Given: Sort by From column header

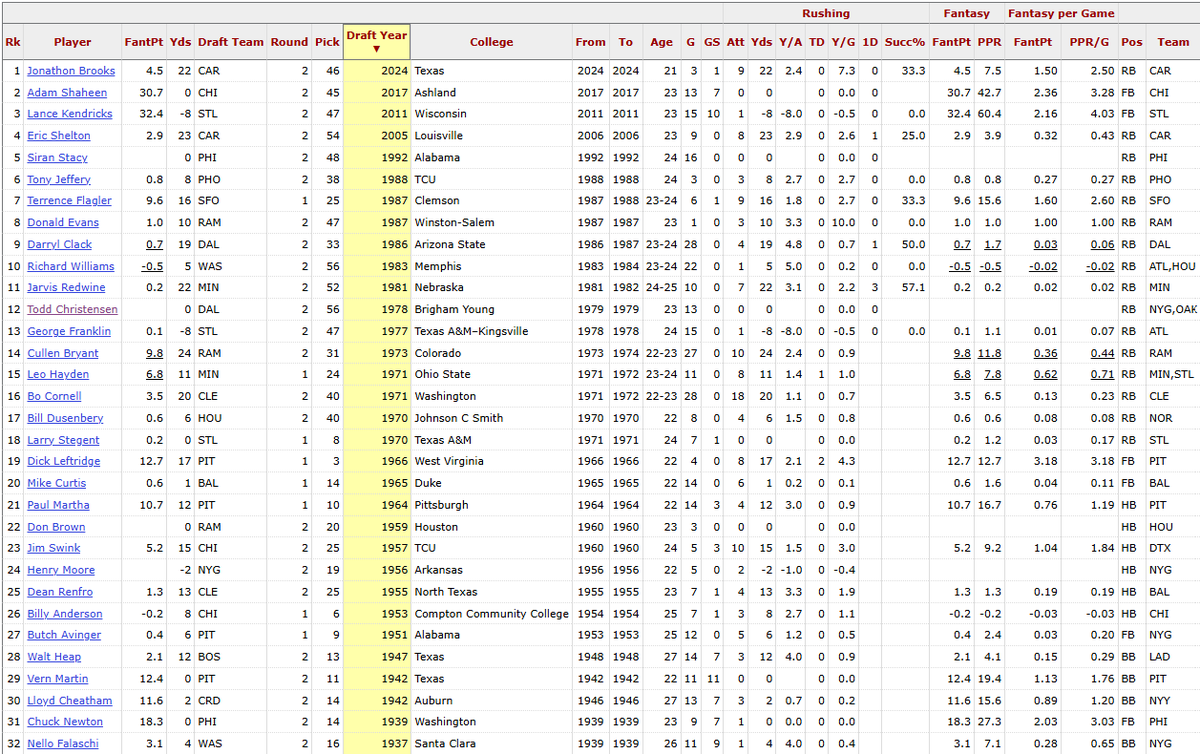Looking at the screenshot, I should point(590,42).
